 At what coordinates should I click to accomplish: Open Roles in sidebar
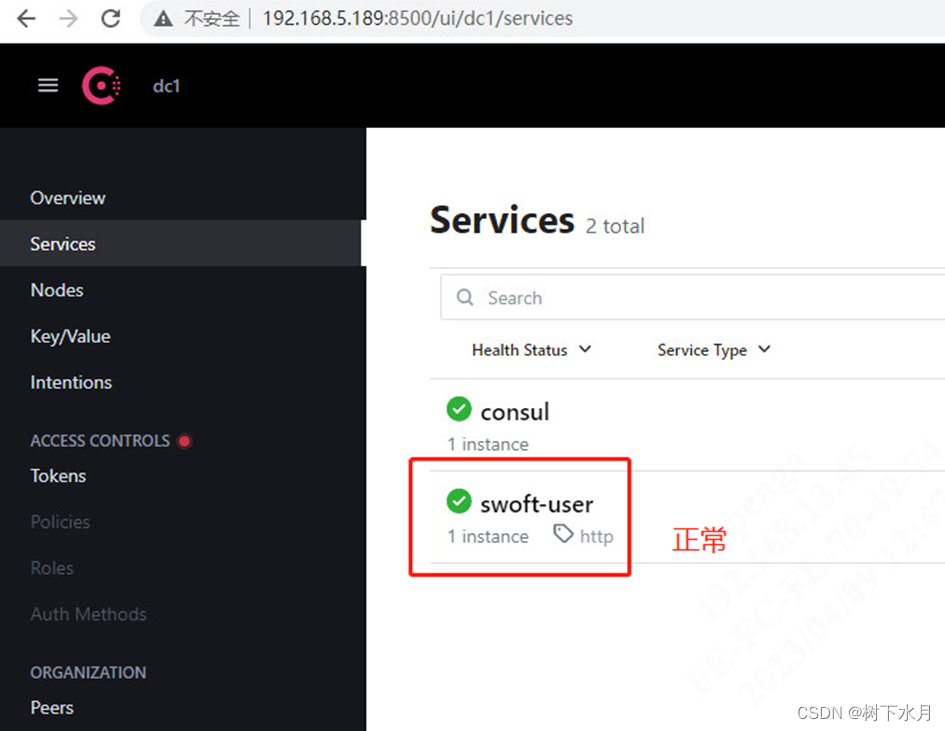52,568
